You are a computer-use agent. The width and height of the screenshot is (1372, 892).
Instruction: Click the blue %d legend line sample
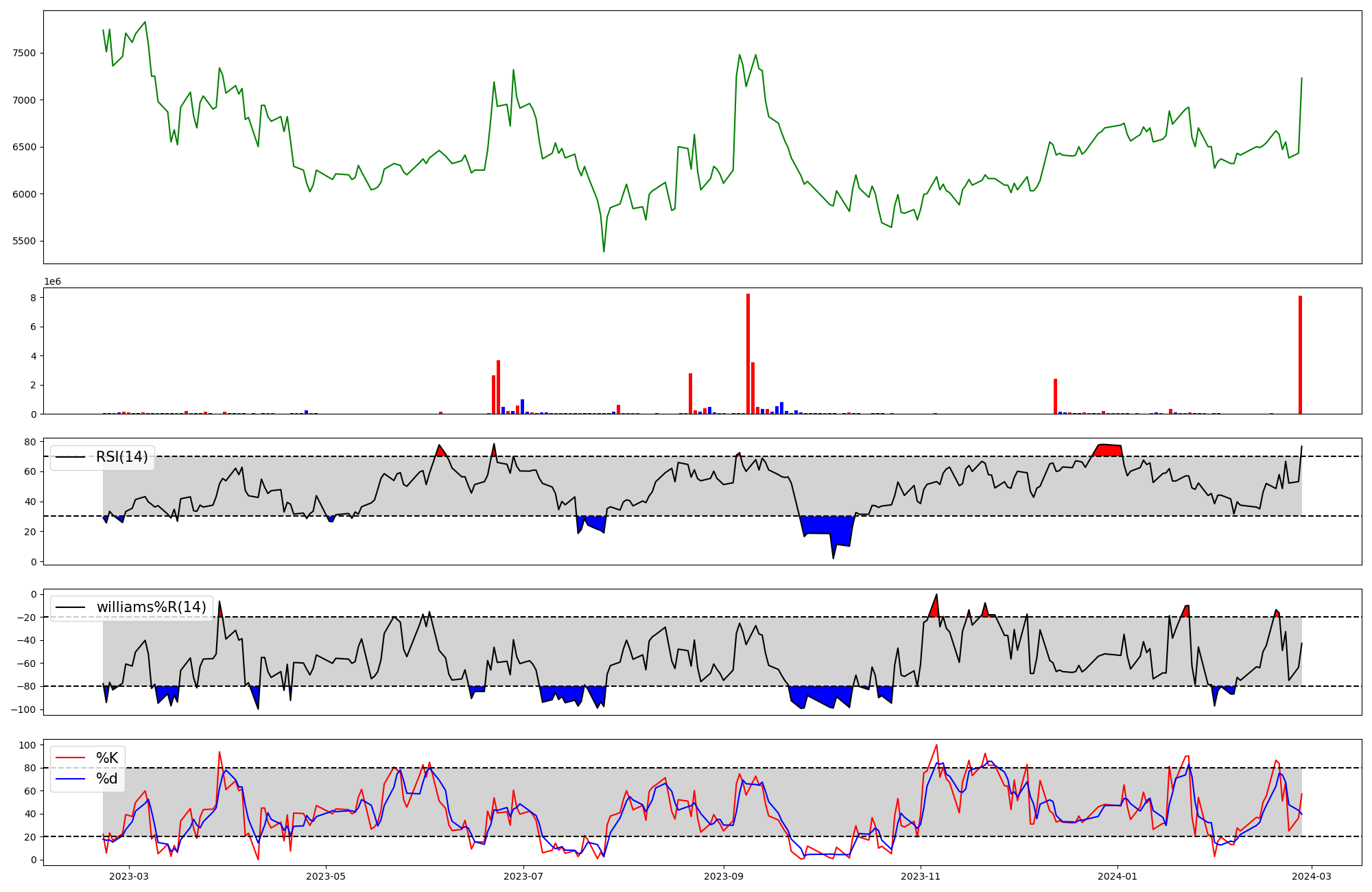pos(70,779)
